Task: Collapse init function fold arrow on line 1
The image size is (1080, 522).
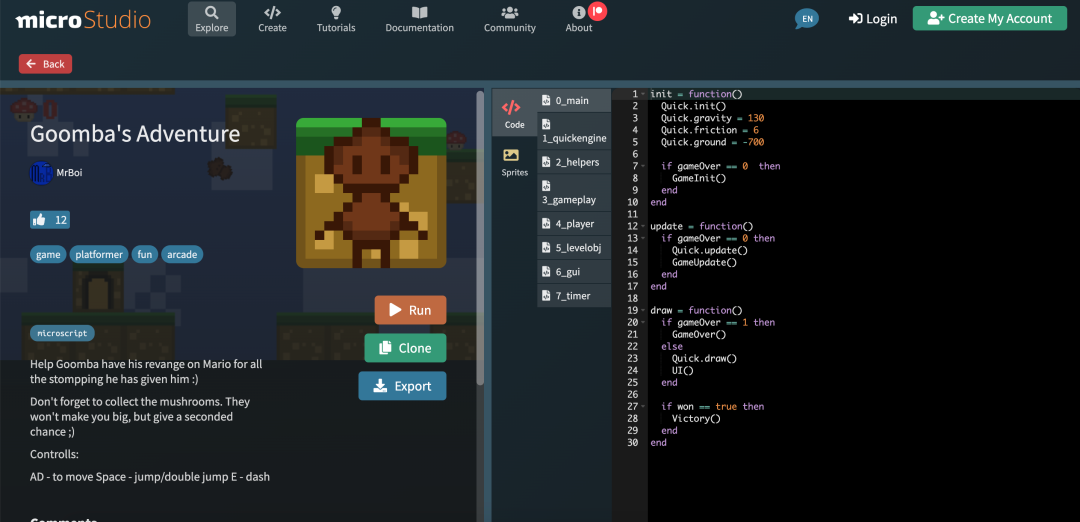Action: [x=643, y=94]
